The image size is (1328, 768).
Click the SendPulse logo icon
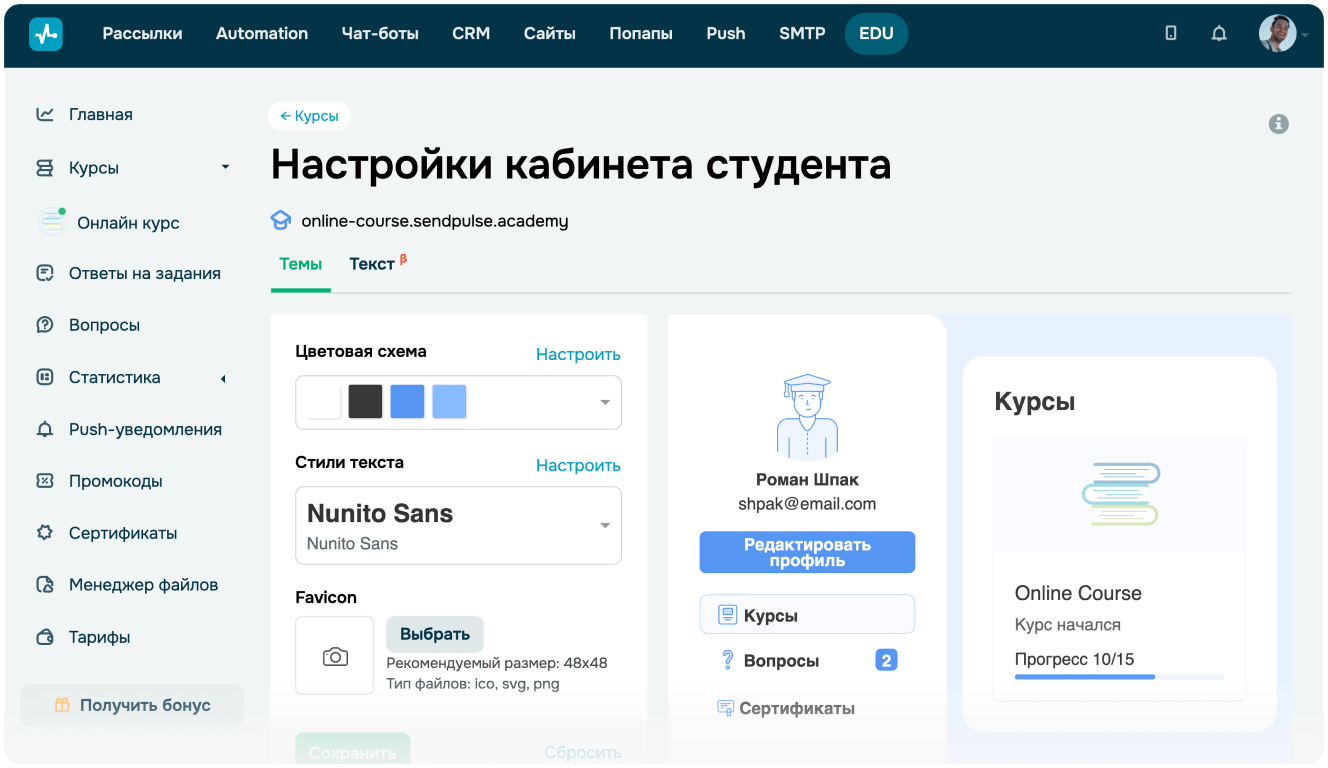coord(46,33)
